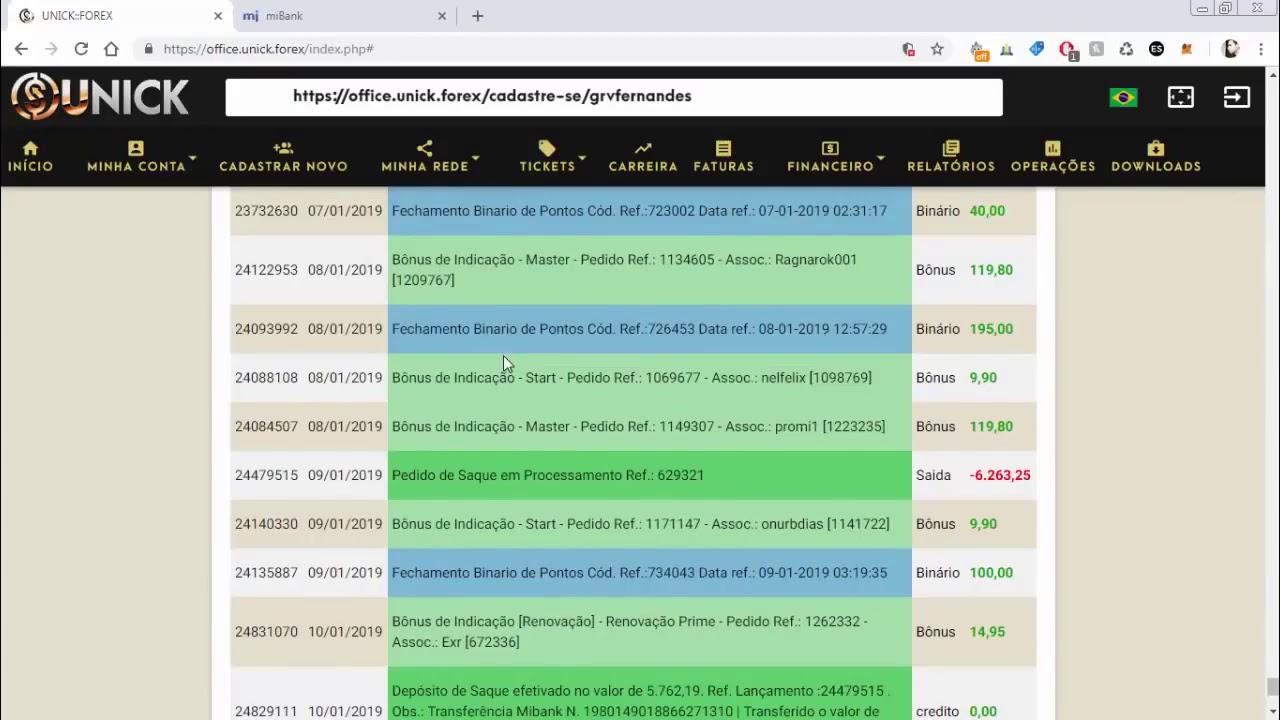Close the UNICK::FOREX tab
Screen dimensions: 1280x720
tap(218, 16)
